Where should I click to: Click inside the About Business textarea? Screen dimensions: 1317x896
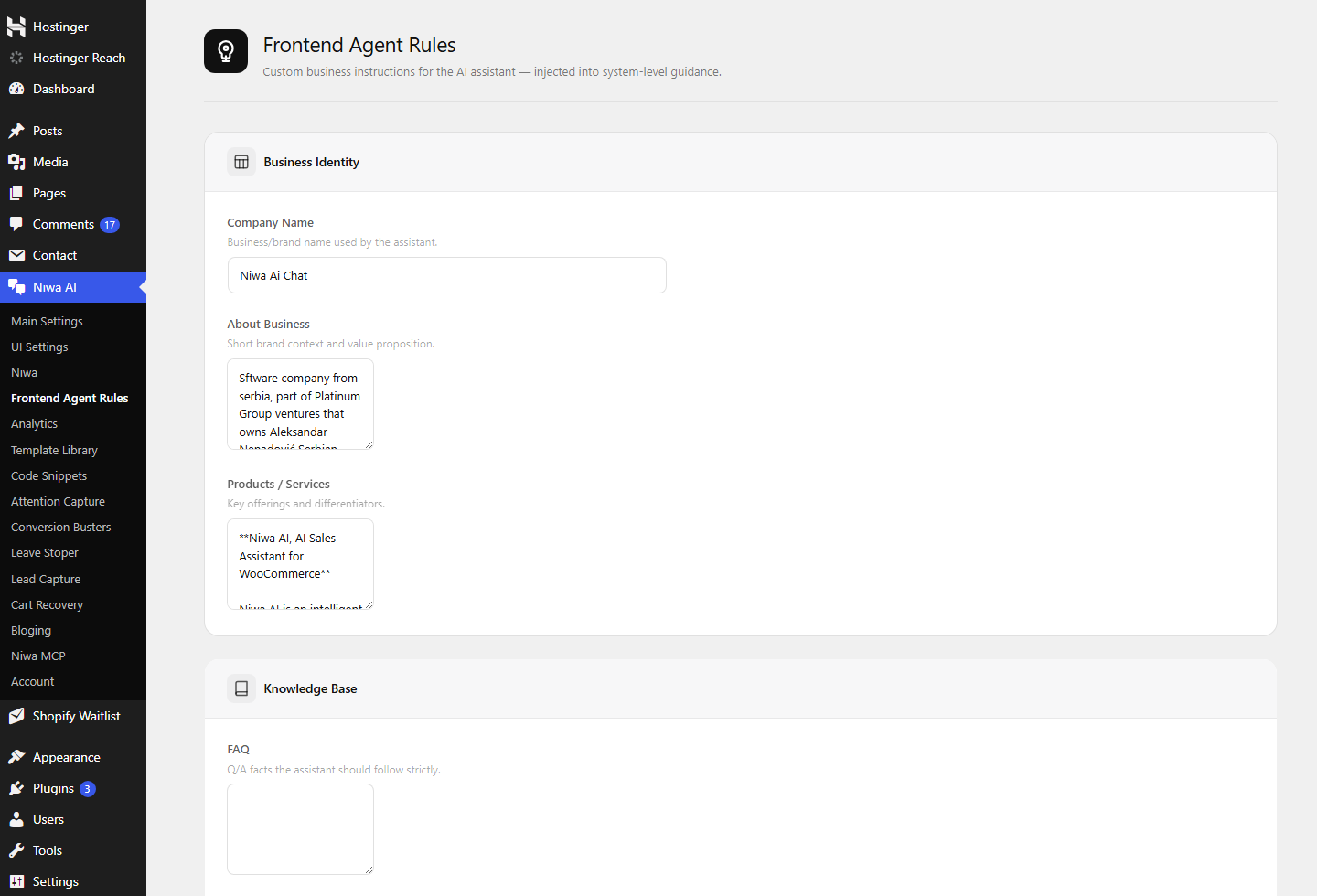point(300,403)
